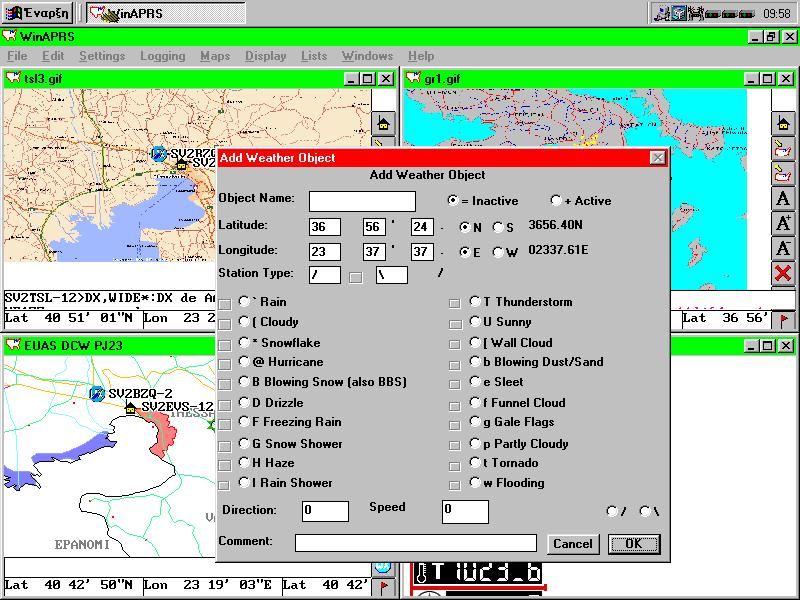Select the Wall Cloud option
Screen dimensions: 800x600
tap(475, 342)
